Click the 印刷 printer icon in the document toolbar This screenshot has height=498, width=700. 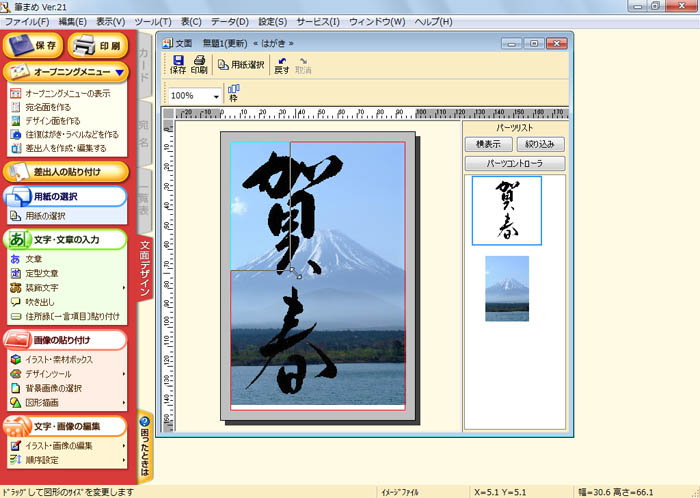(x=199, y=64)
